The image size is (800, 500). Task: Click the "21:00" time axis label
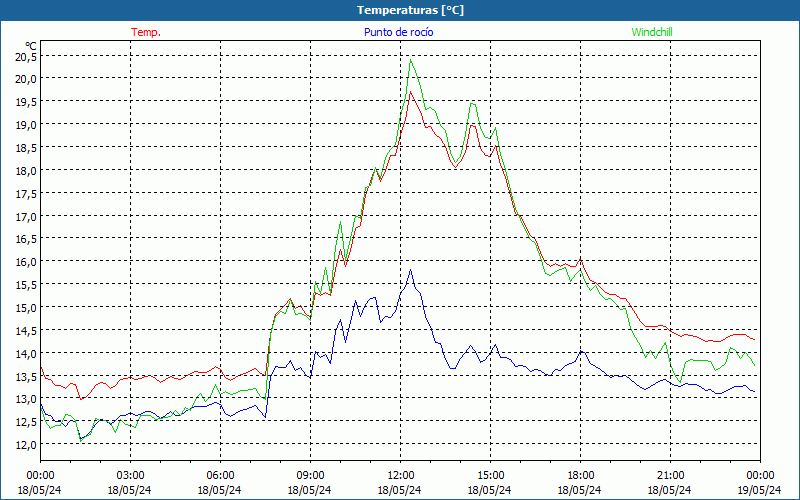coord(670,476)
